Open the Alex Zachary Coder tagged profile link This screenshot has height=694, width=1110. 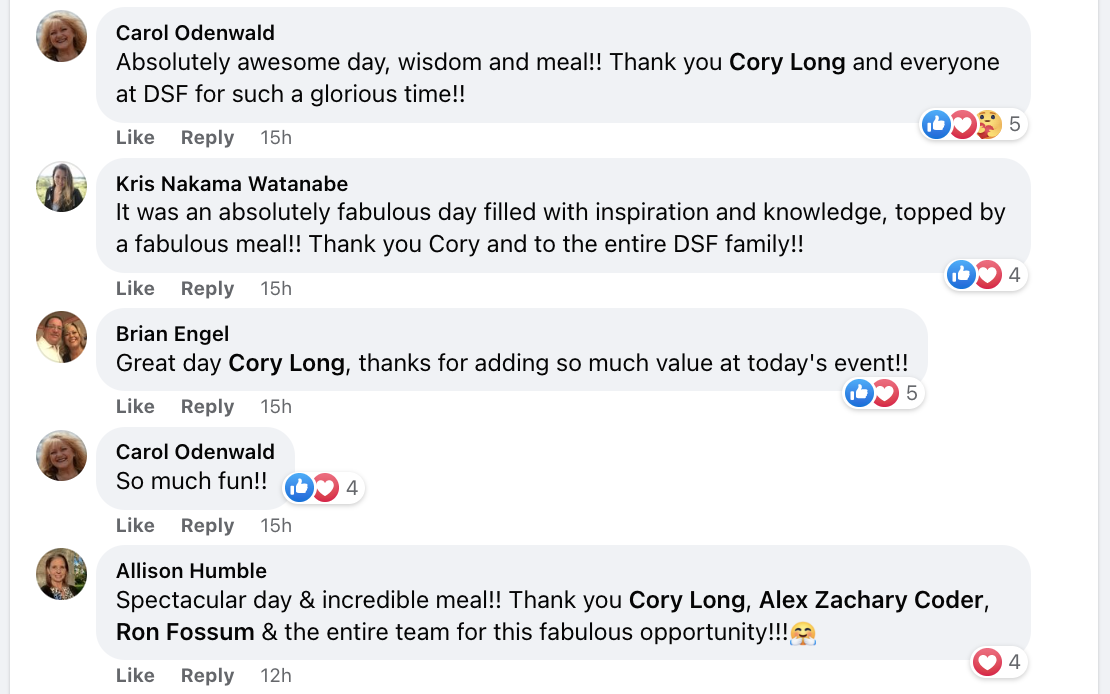(x=871, y=600)
